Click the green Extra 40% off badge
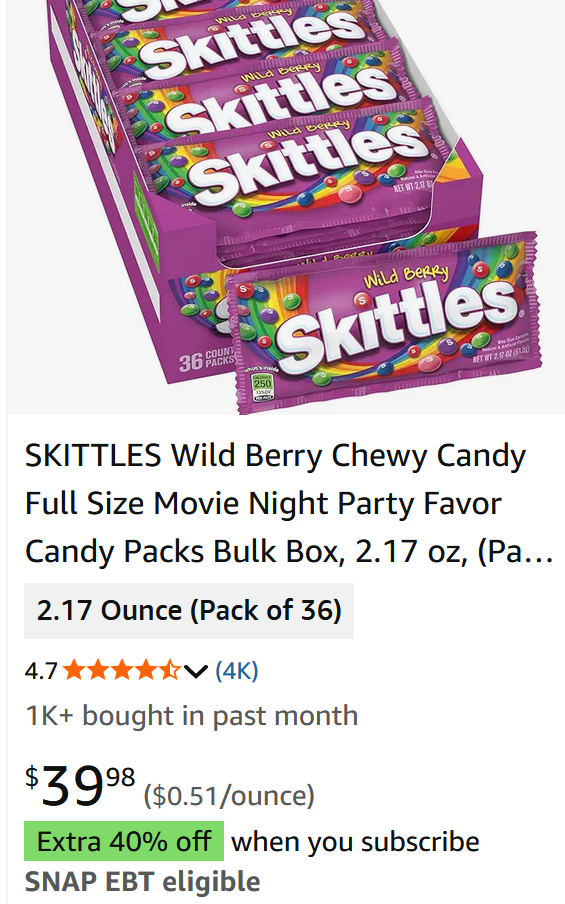The width and height of the screenshot is (565, 904). pyautogui.click(x=124, y=841)
